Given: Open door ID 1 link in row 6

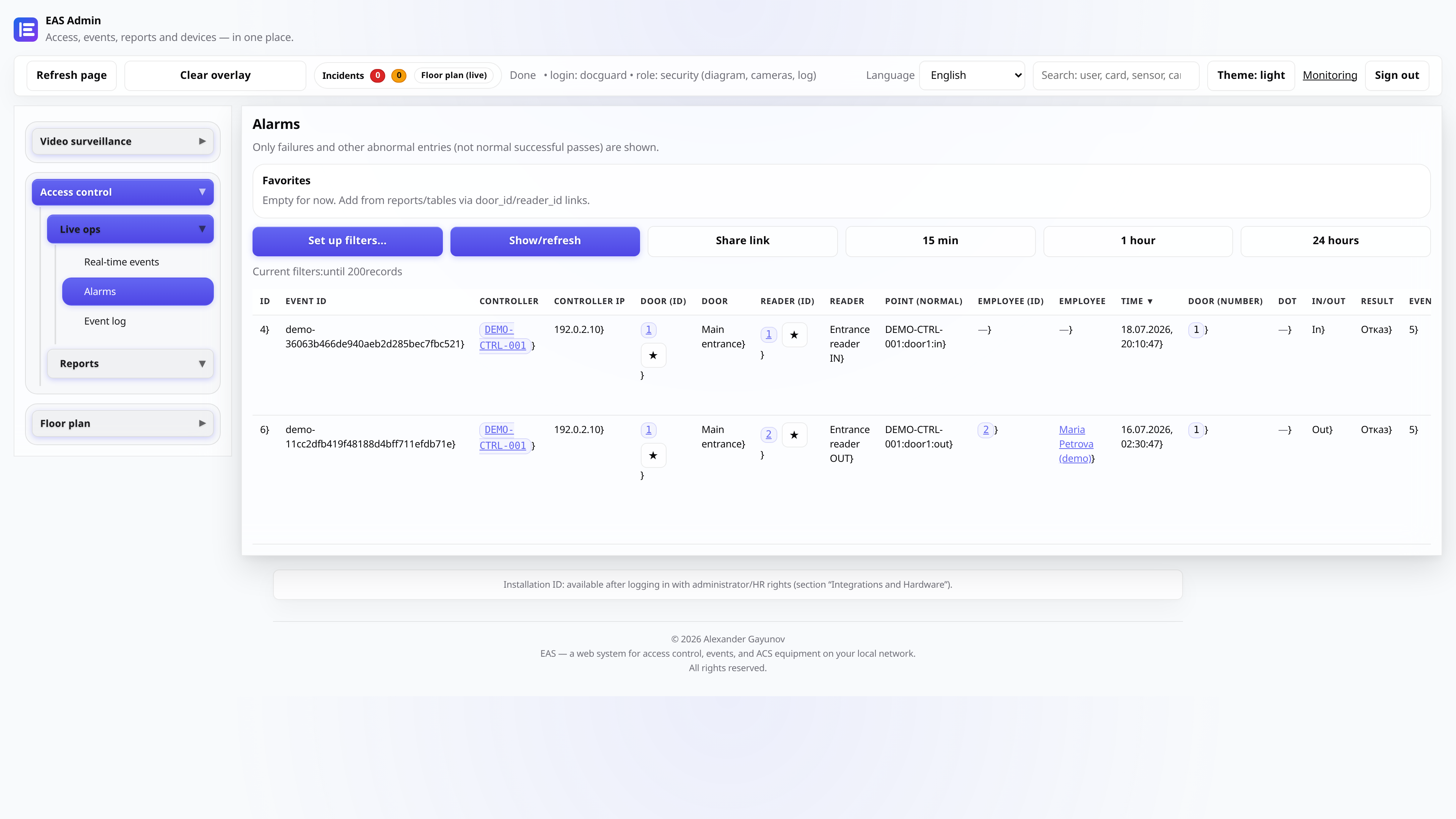Looking at the screenshot, I should click(648, 430).
